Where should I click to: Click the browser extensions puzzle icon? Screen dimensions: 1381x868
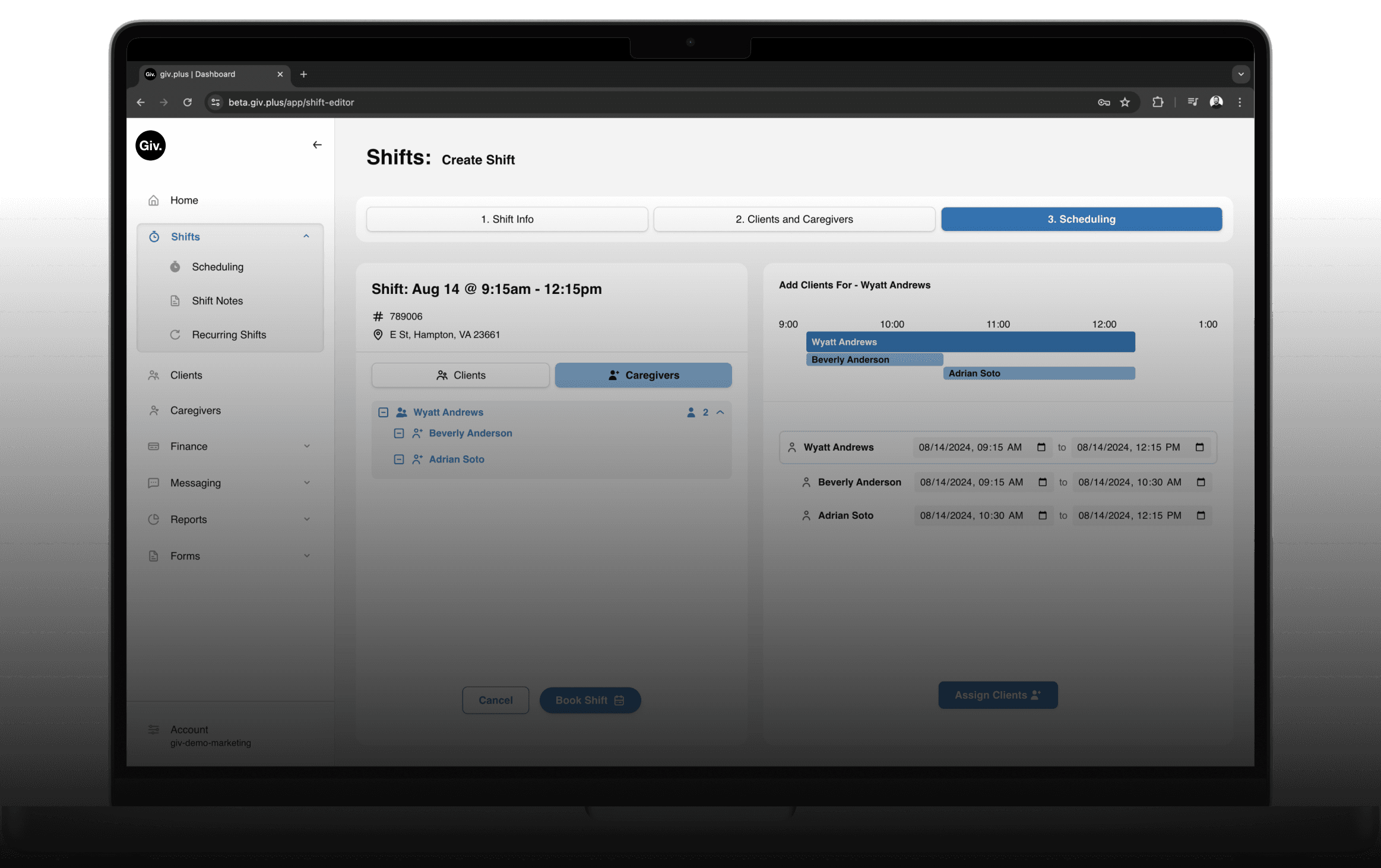pos(1157,102)
